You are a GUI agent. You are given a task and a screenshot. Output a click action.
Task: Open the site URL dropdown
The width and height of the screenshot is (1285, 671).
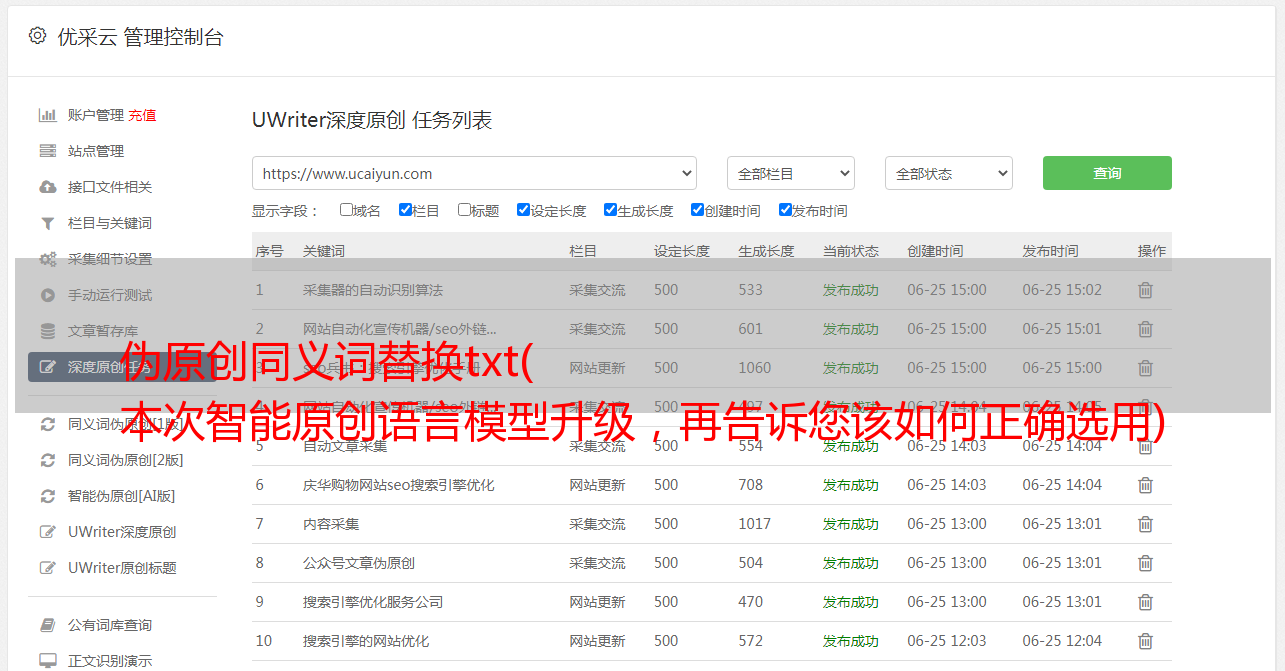pos(474,173)
